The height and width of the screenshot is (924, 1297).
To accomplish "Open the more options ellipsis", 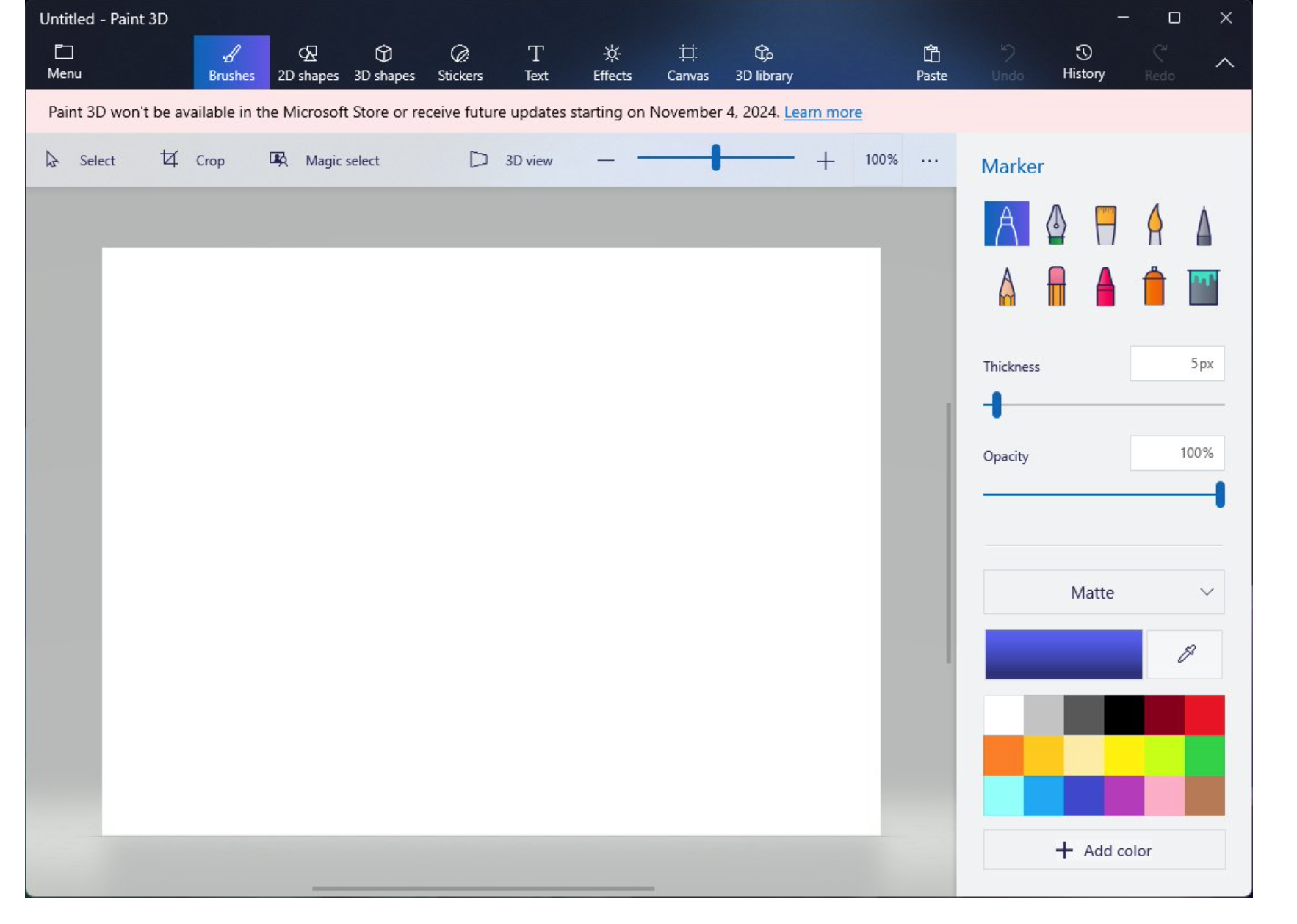I will pyautogui.click(x=929, y=160).
